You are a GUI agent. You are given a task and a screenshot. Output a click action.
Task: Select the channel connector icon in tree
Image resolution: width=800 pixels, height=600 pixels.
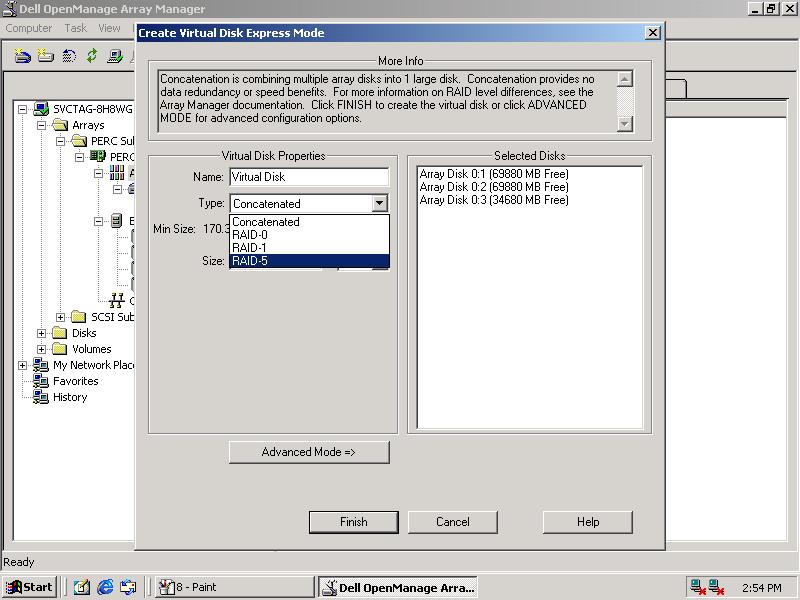pos(117,301)
